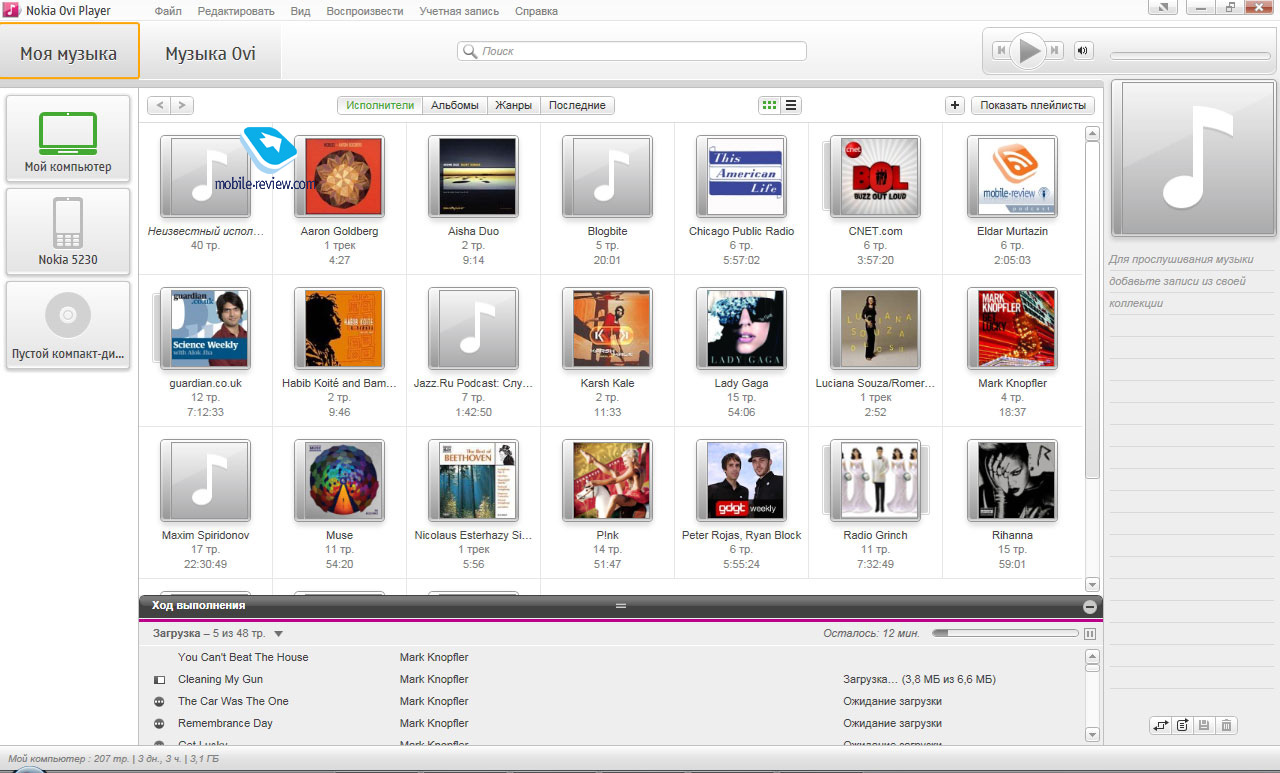This screenshot has height=773, width=1280.
Task: Open the Blogbite artist thumbnail
Action: [x=608, y=177]
